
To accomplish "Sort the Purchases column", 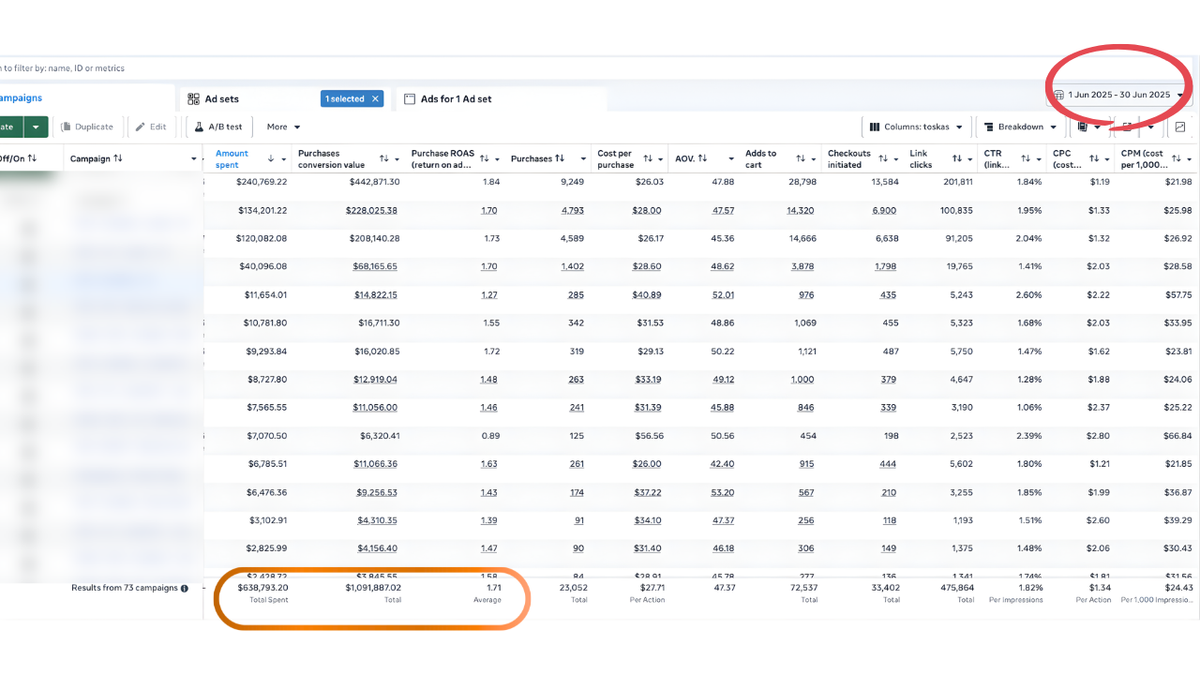I will (559, 159).
